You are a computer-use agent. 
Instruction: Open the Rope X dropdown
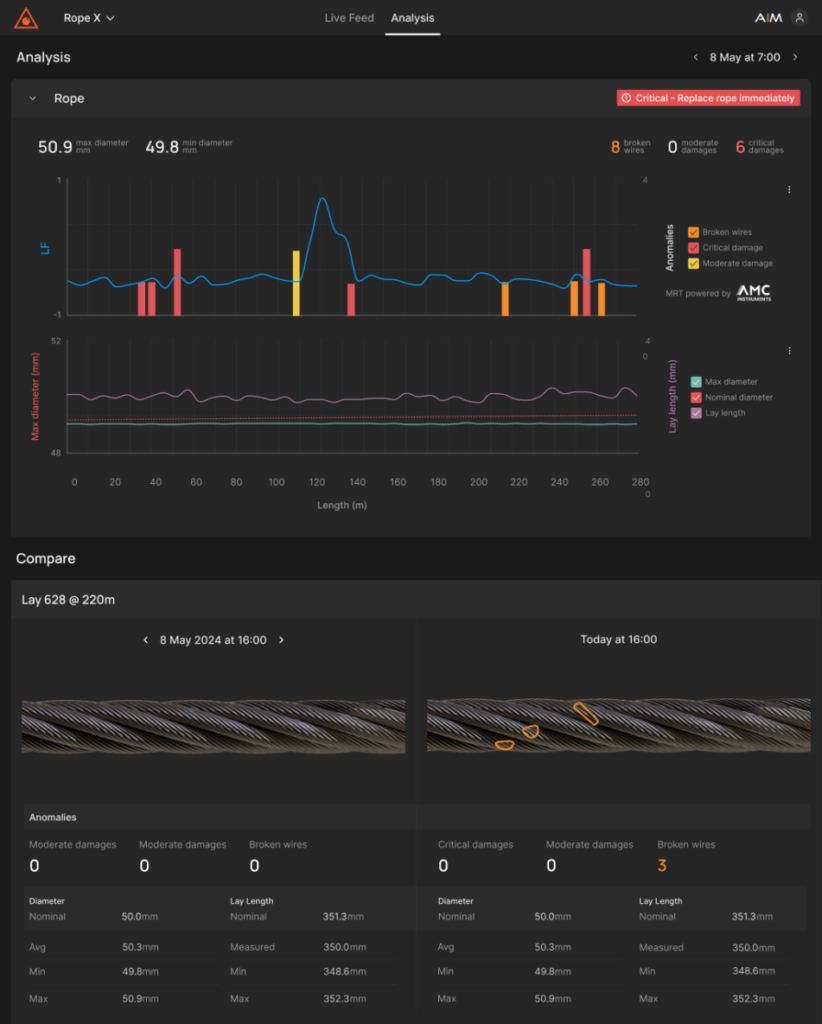point(89,18)
